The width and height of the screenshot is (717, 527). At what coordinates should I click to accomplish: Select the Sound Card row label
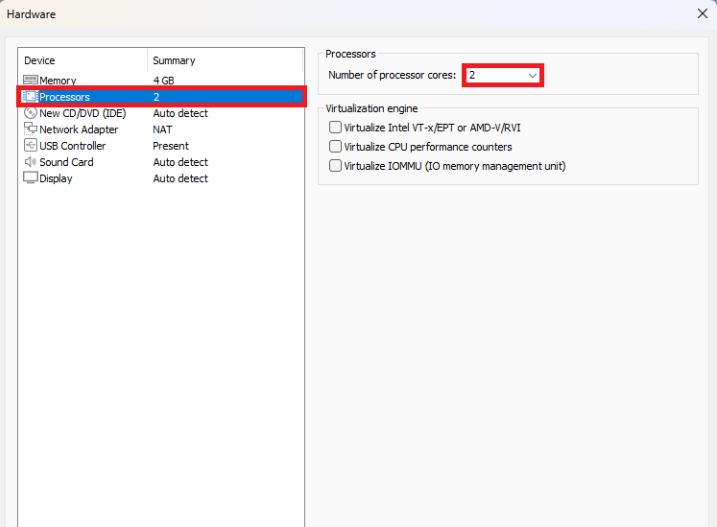click(x=66, y=162)
